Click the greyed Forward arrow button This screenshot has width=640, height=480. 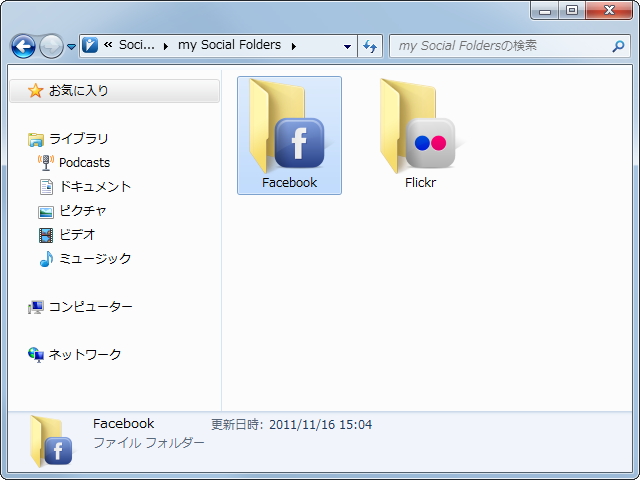pos(51,46)
